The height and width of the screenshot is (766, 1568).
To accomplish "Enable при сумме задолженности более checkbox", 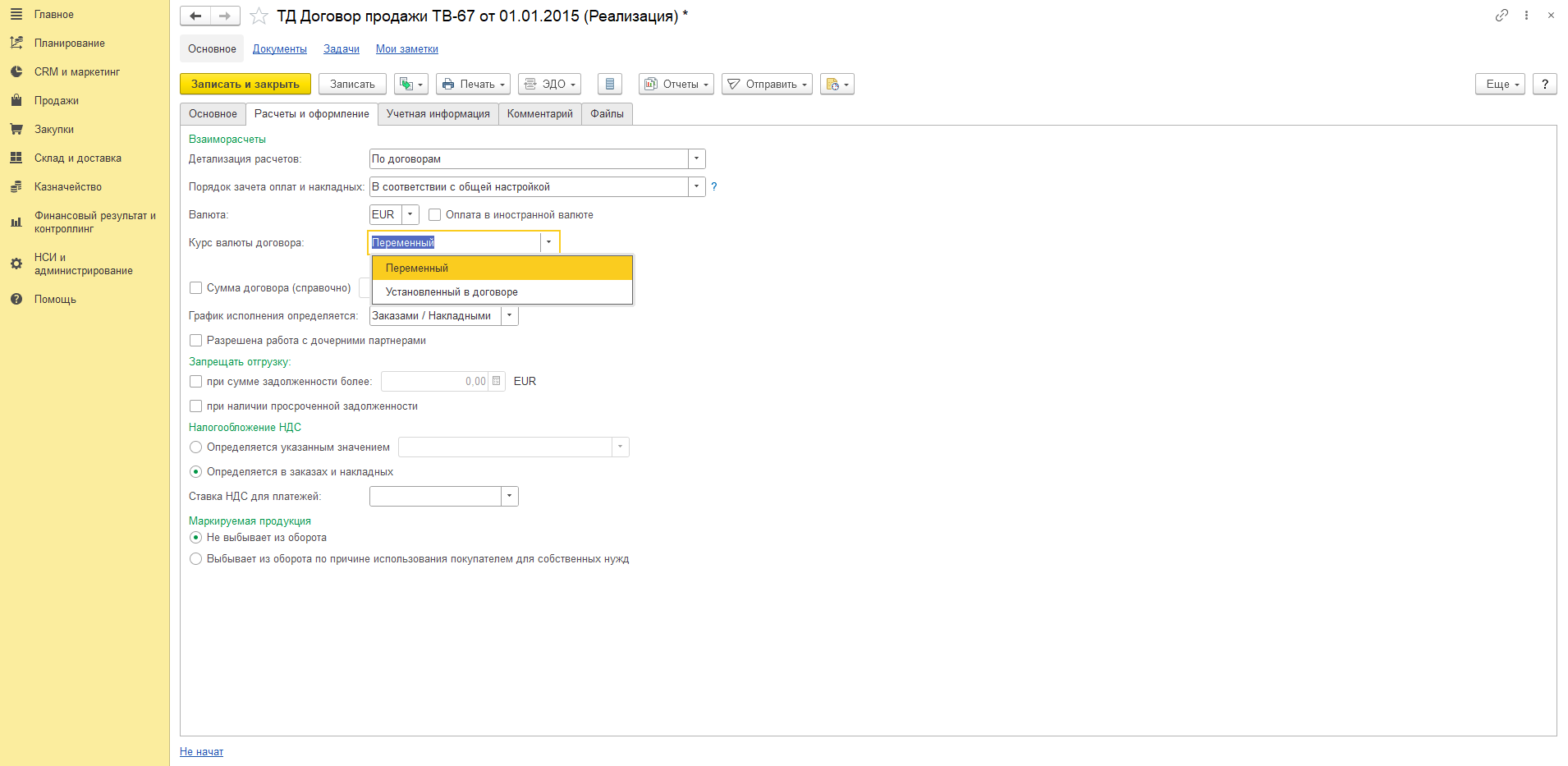I will point(195,382).
